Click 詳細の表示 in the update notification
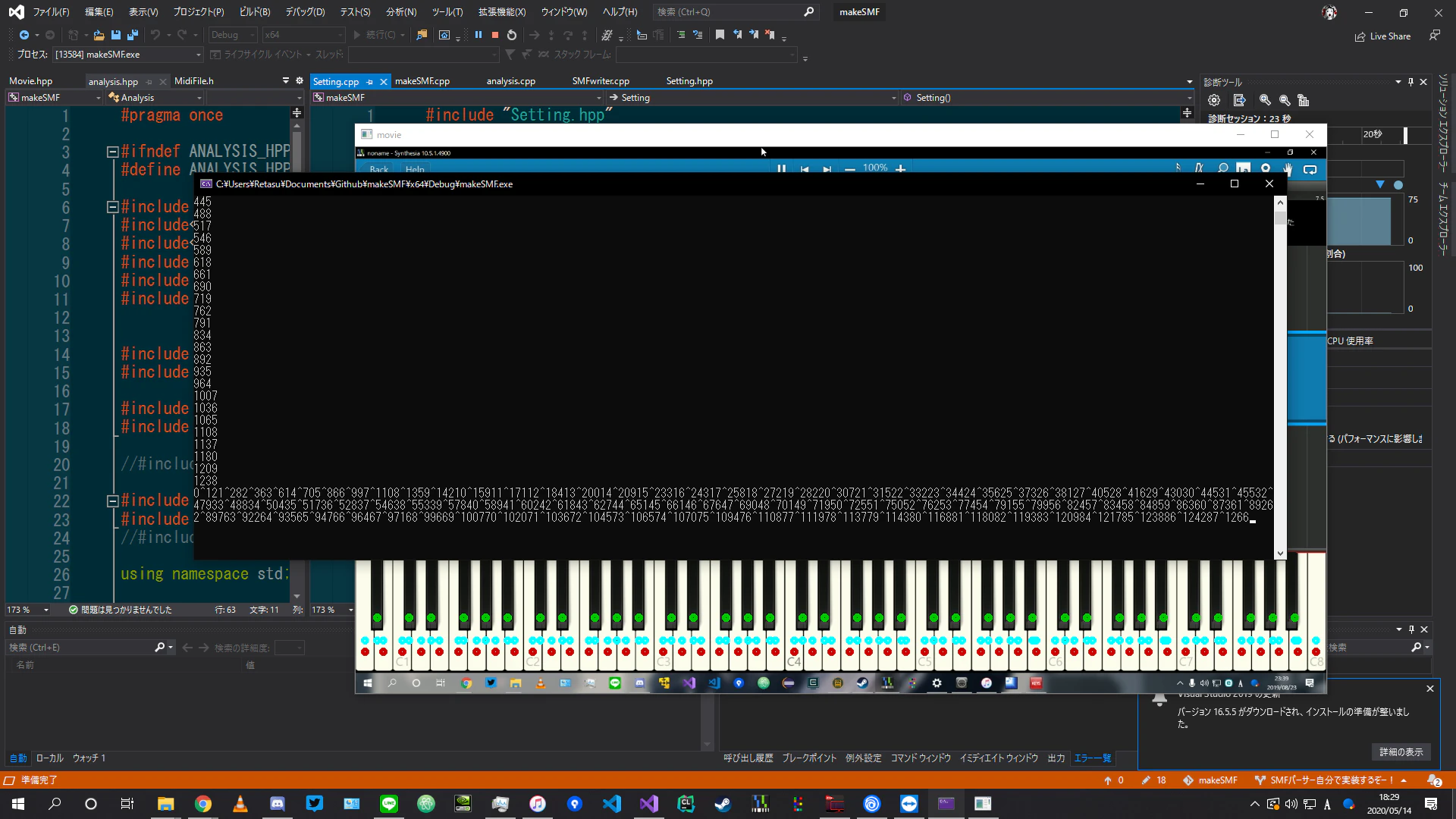1456x819 pixels. click(x=1401, y=752)
